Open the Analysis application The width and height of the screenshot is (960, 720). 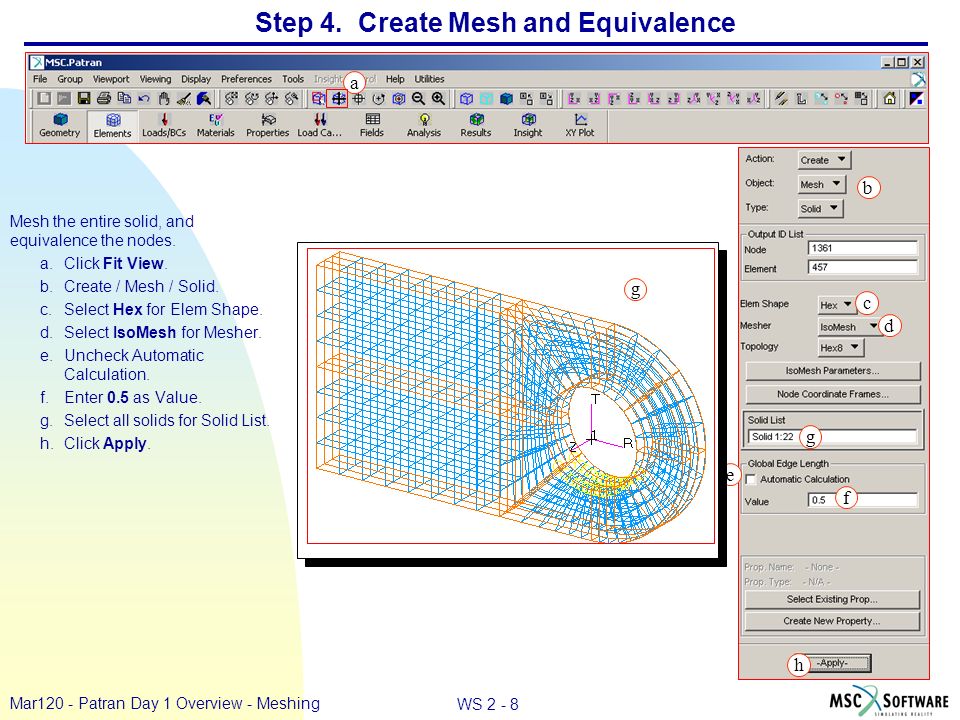424,126
